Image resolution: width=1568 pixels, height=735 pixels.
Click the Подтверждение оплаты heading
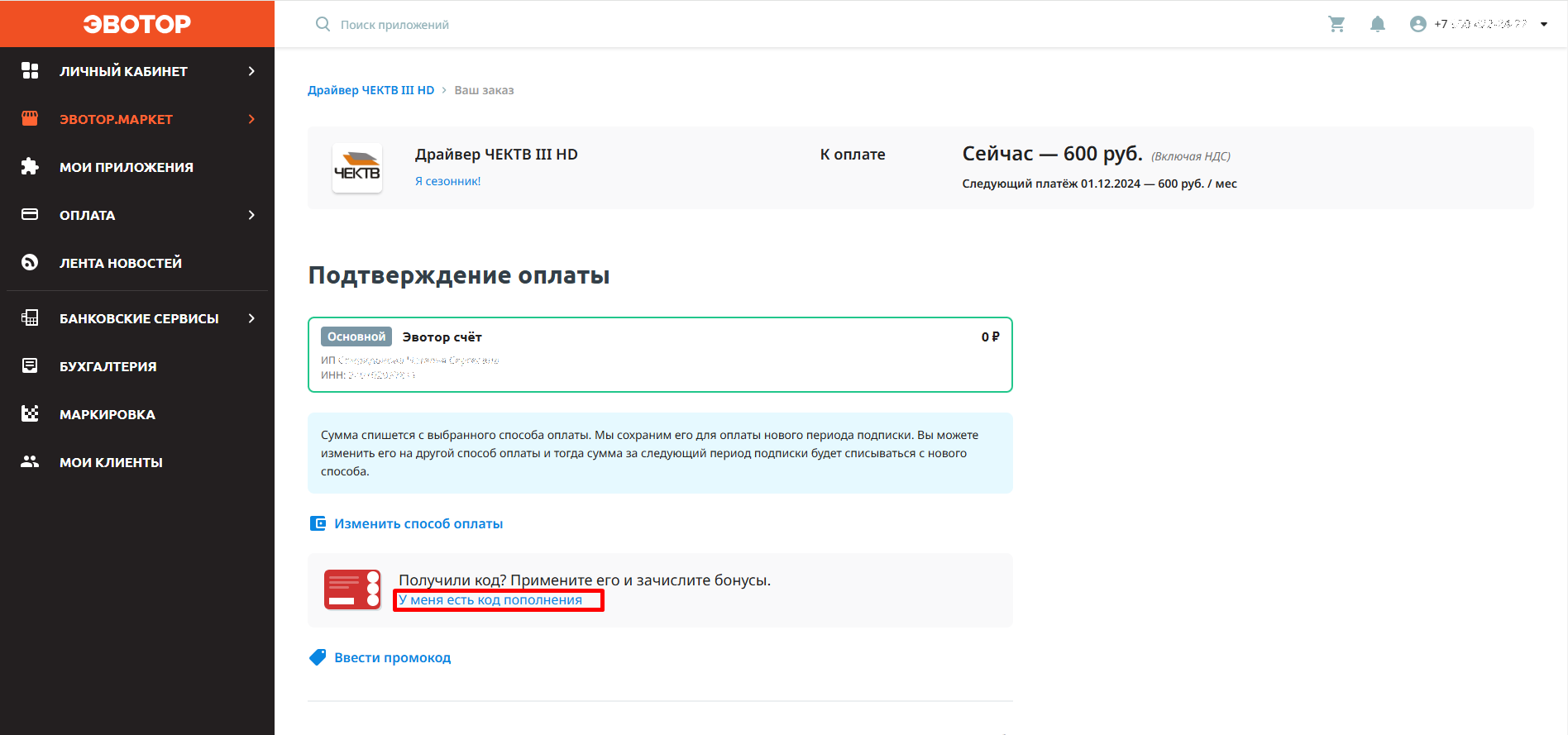tap(459, 275)
